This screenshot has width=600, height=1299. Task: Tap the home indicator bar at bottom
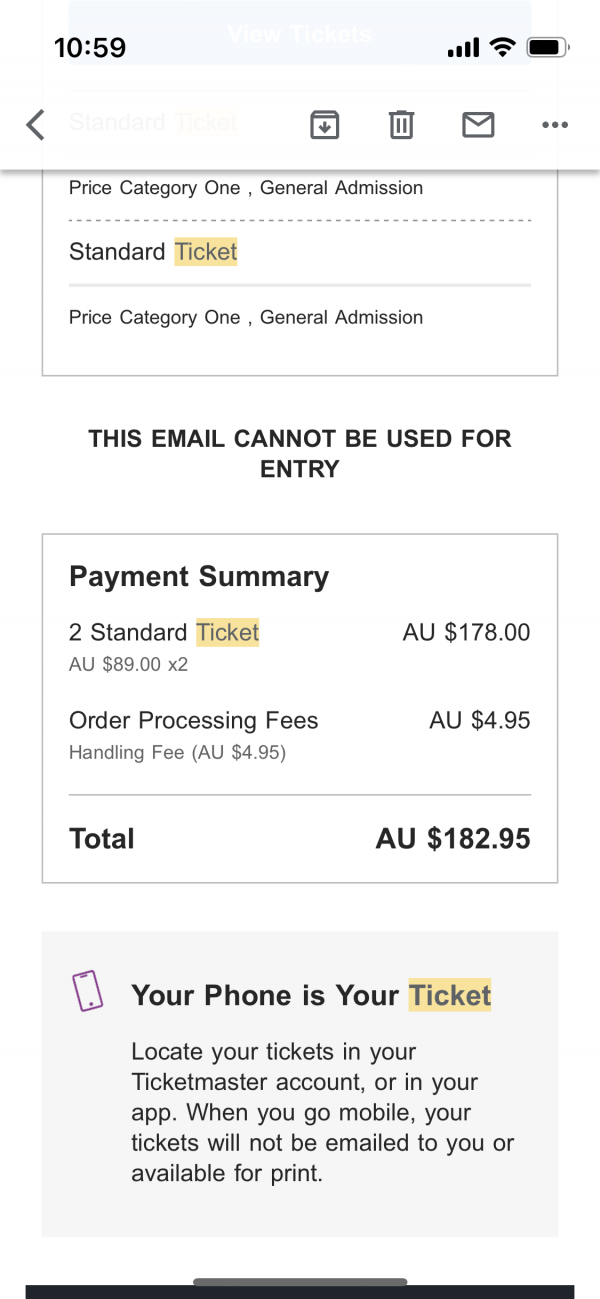click(x=300, y=1281)
